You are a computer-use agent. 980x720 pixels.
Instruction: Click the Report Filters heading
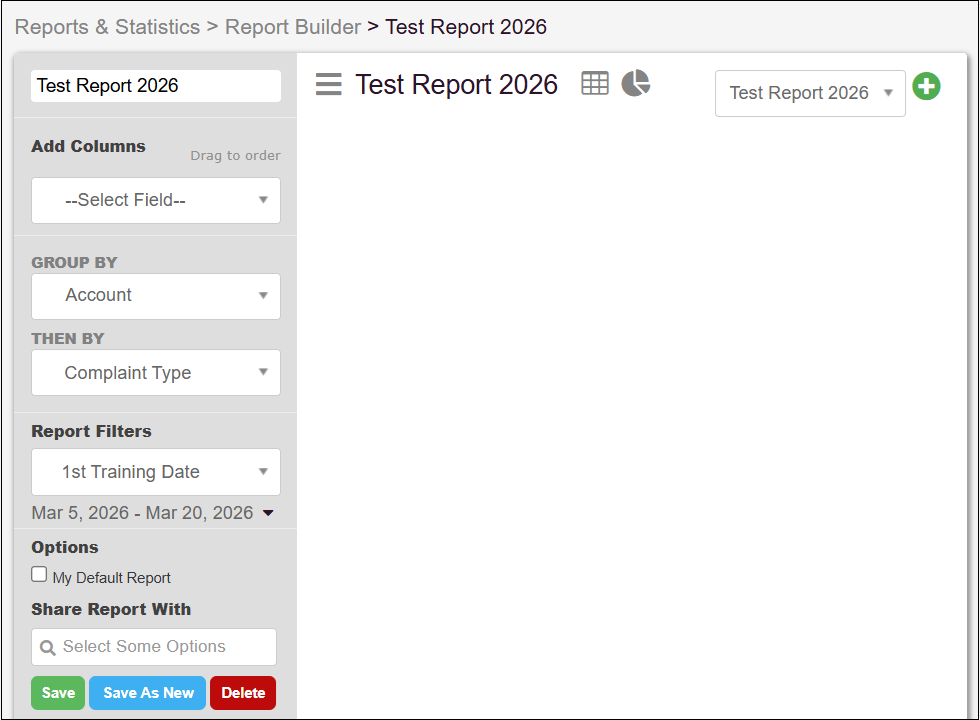coord(91,431)
